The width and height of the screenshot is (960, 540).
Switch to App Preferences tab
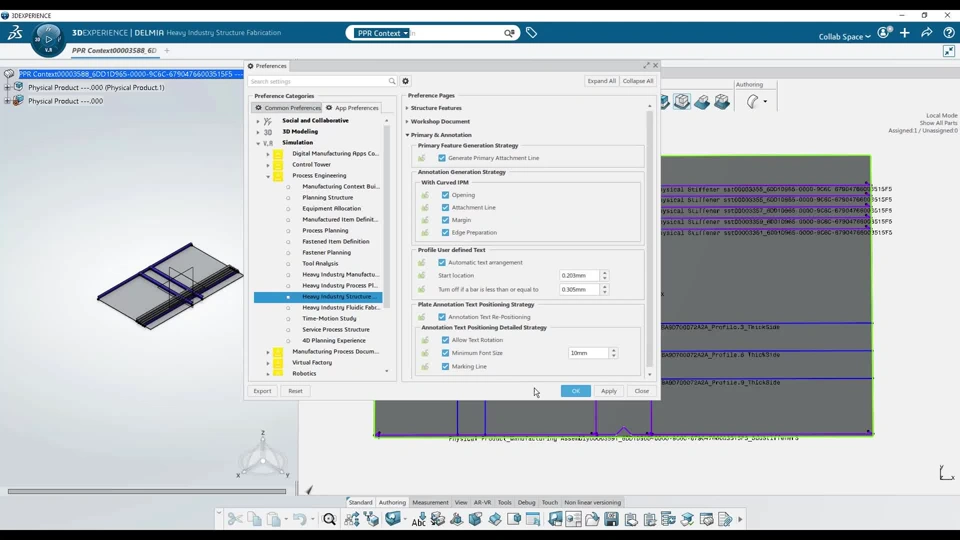(352, 108)
